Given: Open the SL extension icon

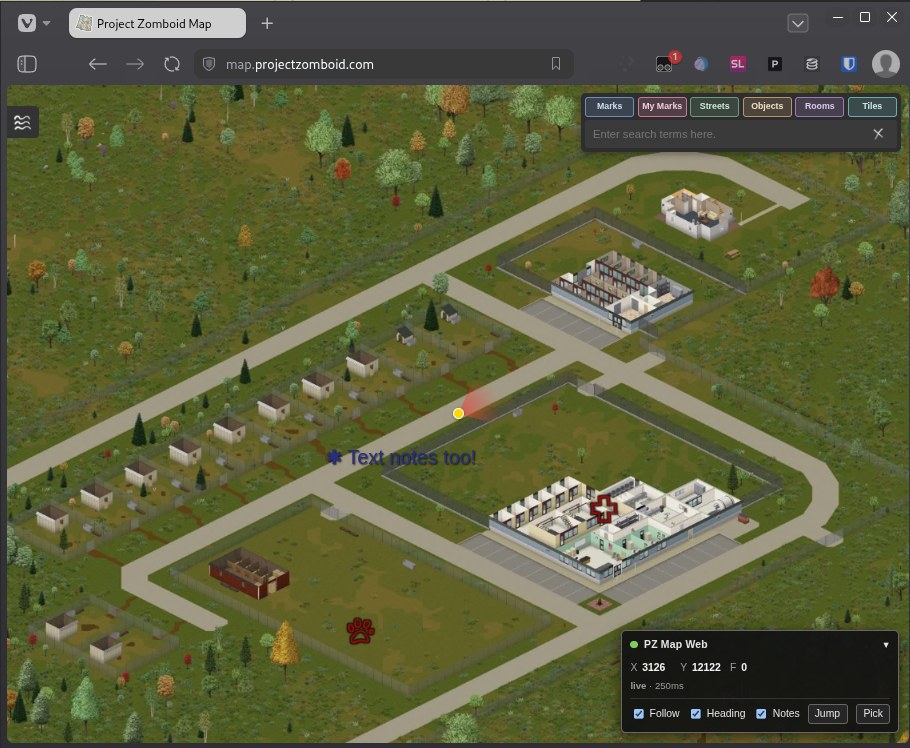Looking at the screenshot, I should tap(737, 64).
